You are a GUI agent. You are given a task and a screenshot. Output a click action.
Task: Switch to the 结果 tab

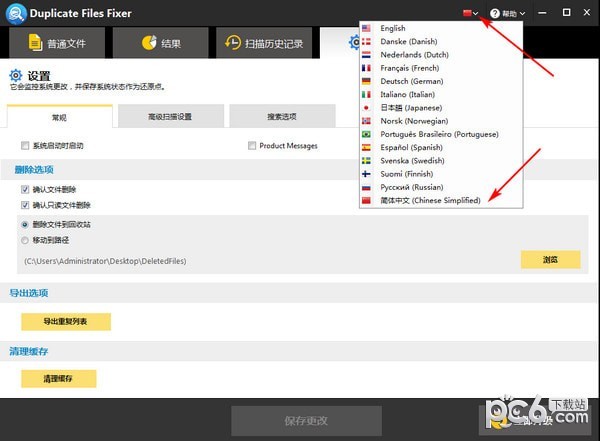(x=160, y=43)
